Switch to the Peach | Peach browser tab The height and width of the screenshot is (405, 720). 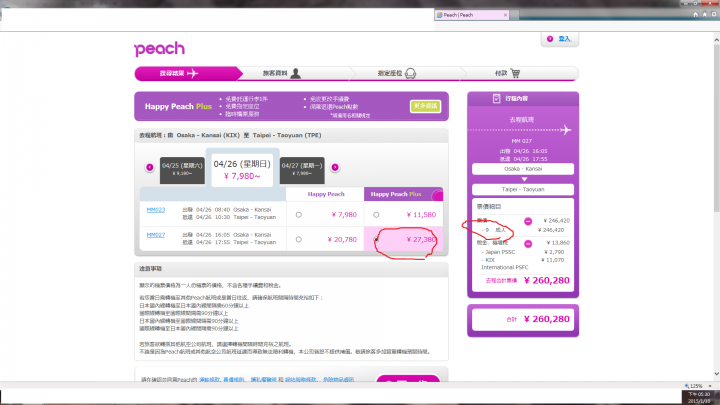(472, 15)
